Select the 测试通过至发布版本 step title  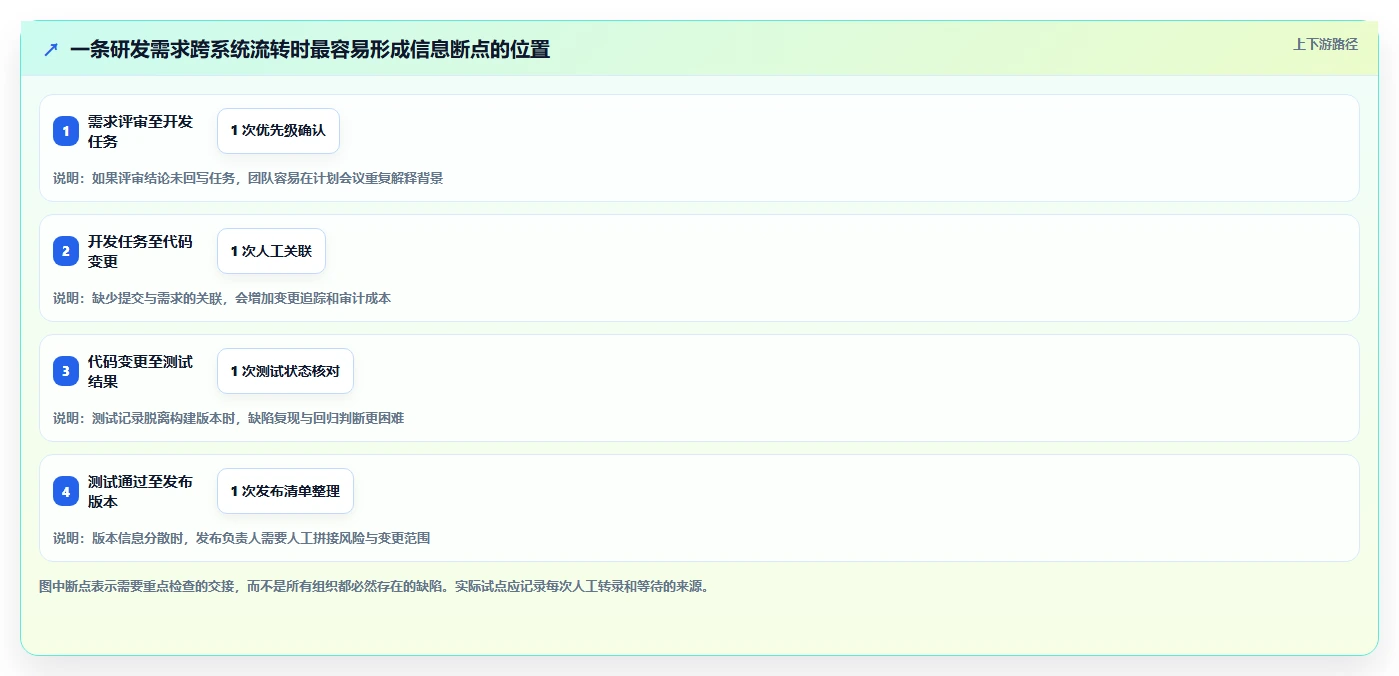point(140,491)
